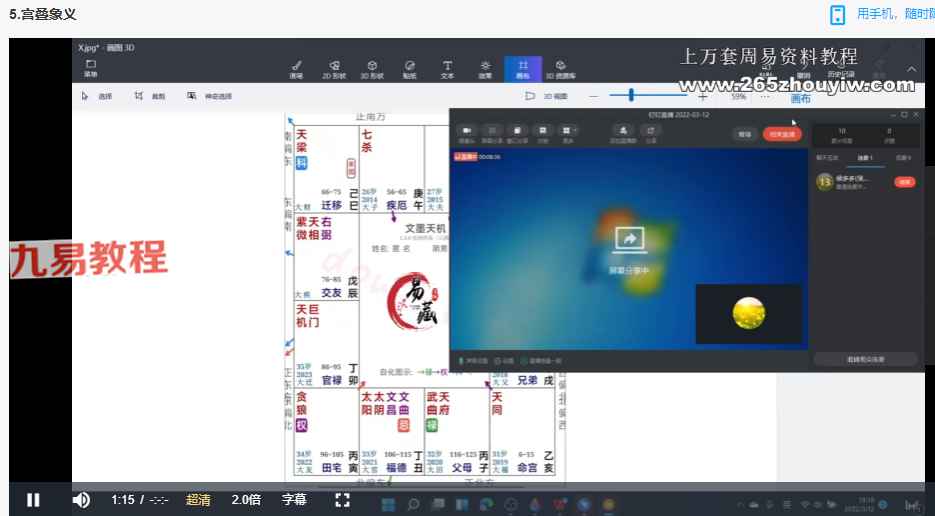The image size is (935, 516).
Task: Pause the video playback
Action: click(33, 499)
